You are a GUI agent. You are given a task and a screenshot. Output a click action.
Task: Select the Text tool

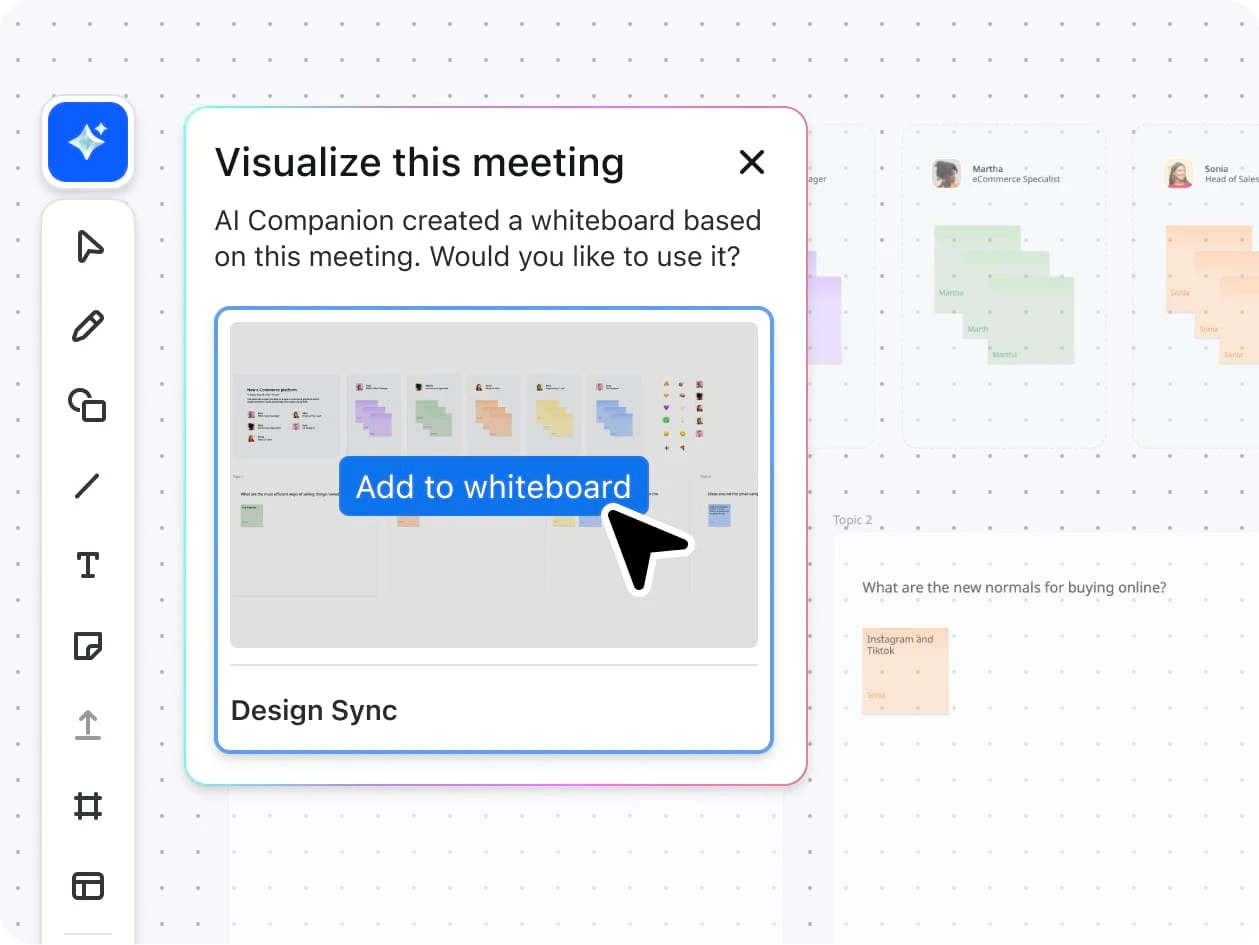click(x=88, y=565)
